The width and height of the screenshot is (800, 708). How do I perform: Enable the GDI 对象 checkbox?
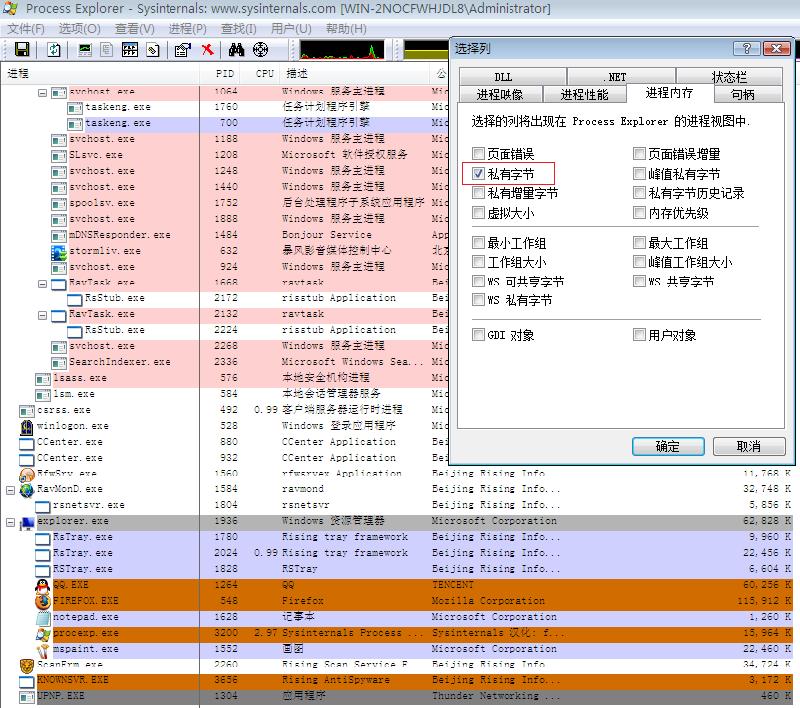click(478, 335)
